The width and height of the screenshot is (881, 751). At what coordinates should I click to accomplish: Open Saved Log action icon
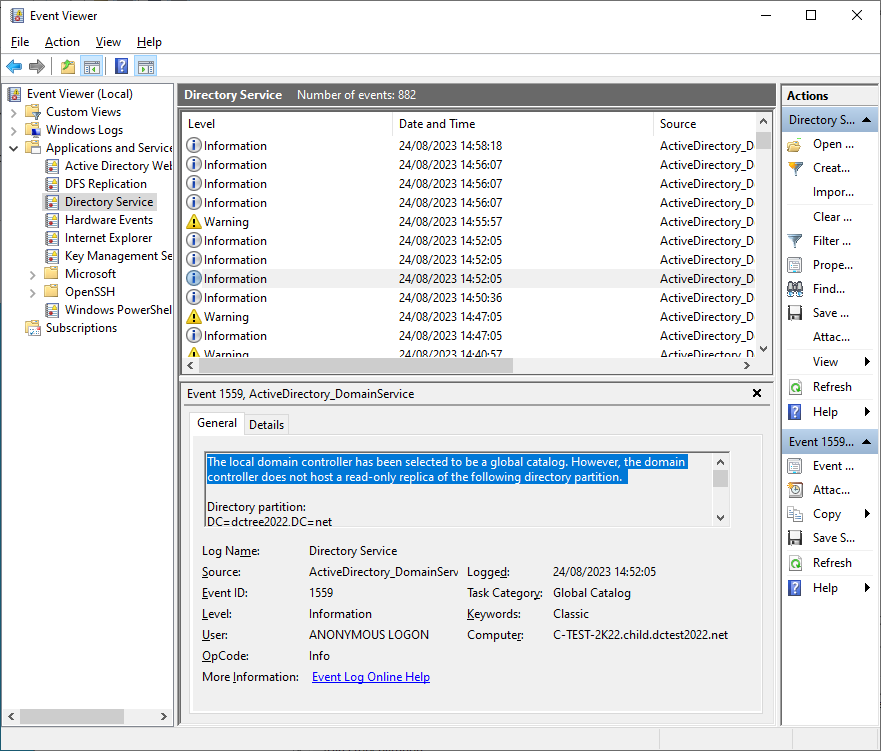(x=794, y=144)
